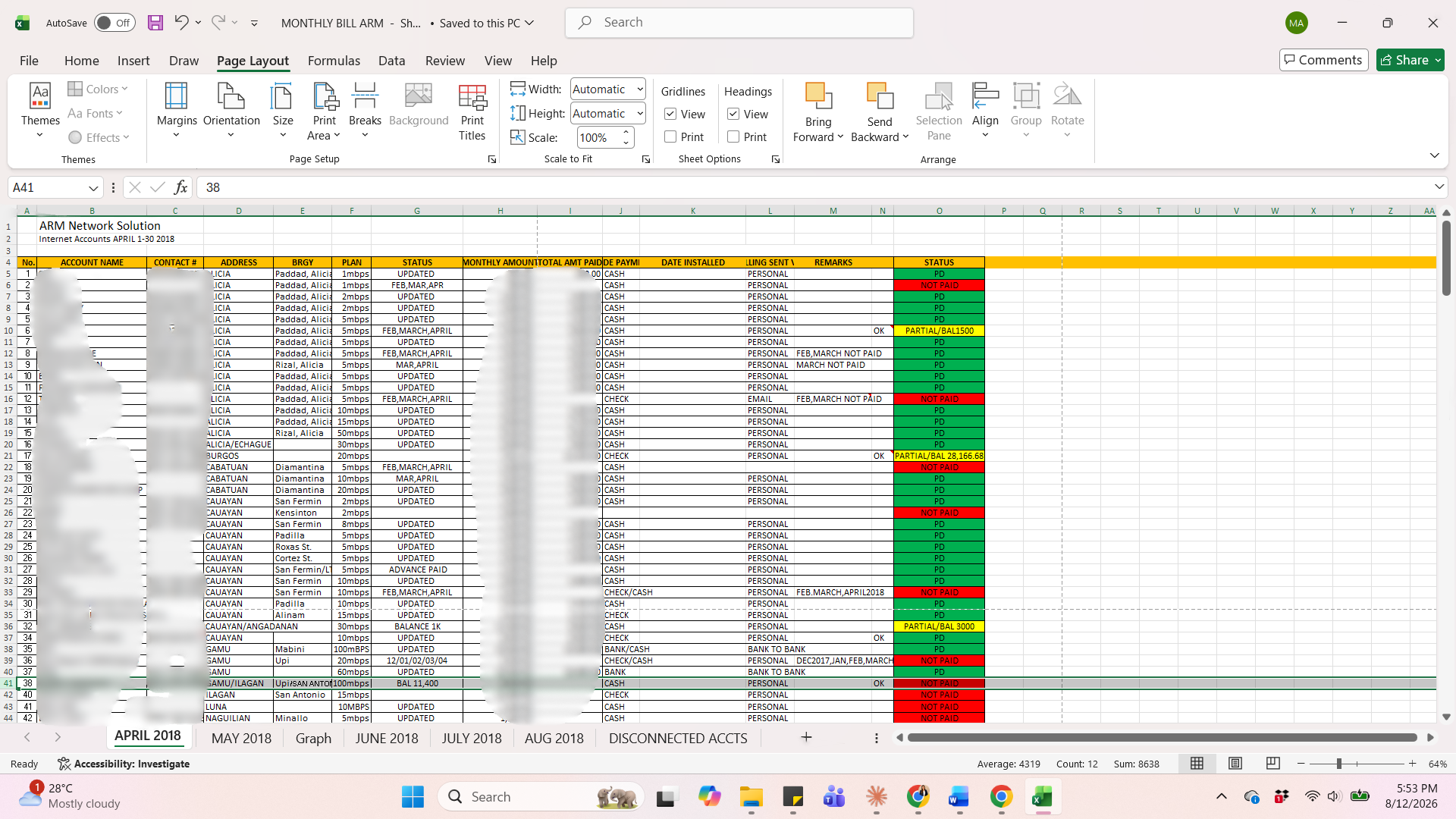
Task: Click the formula bar input field
Action: (815, 187)
